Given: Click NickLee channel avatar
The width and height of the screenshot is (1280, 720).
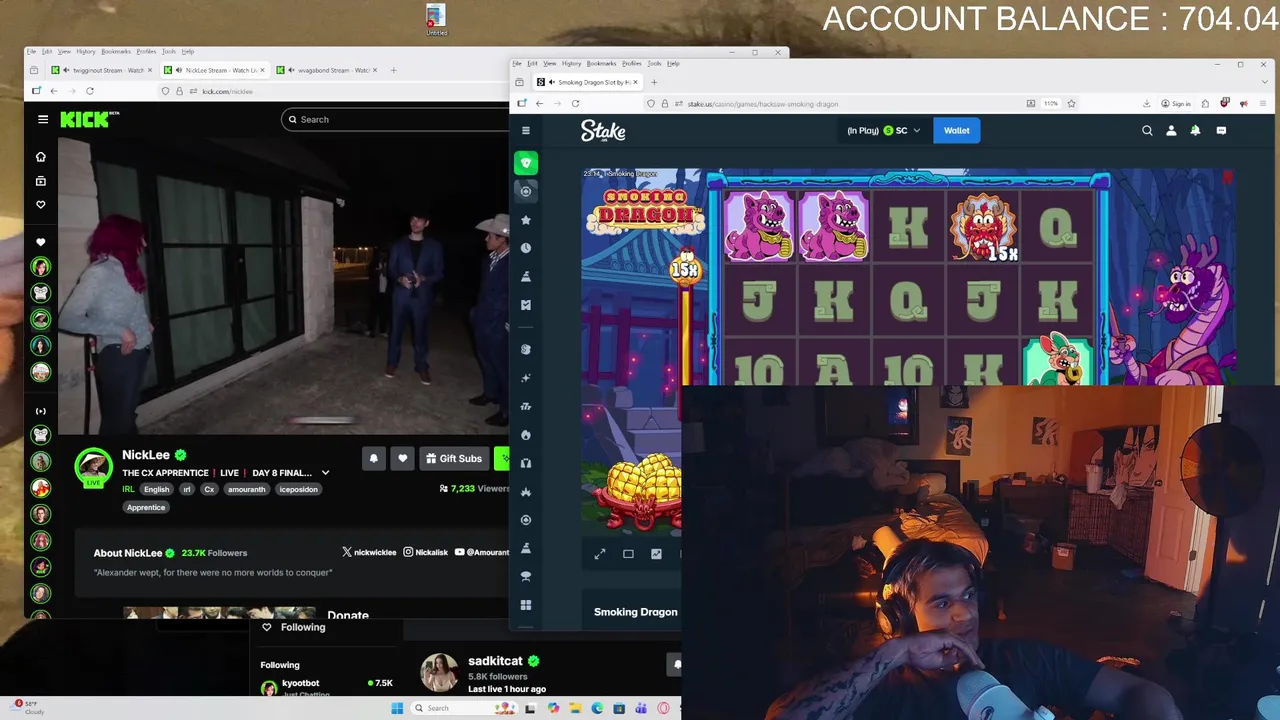Looking at the screenshot, I should click(x=94, y=467).
